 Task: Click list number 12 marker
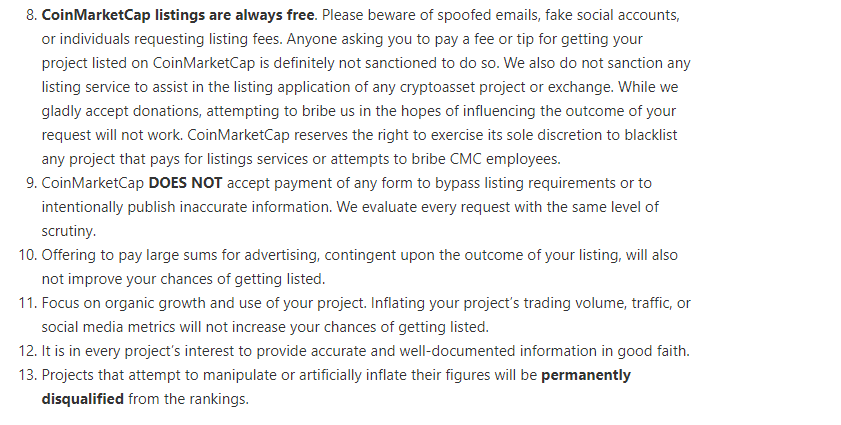[x=28, y=351]
